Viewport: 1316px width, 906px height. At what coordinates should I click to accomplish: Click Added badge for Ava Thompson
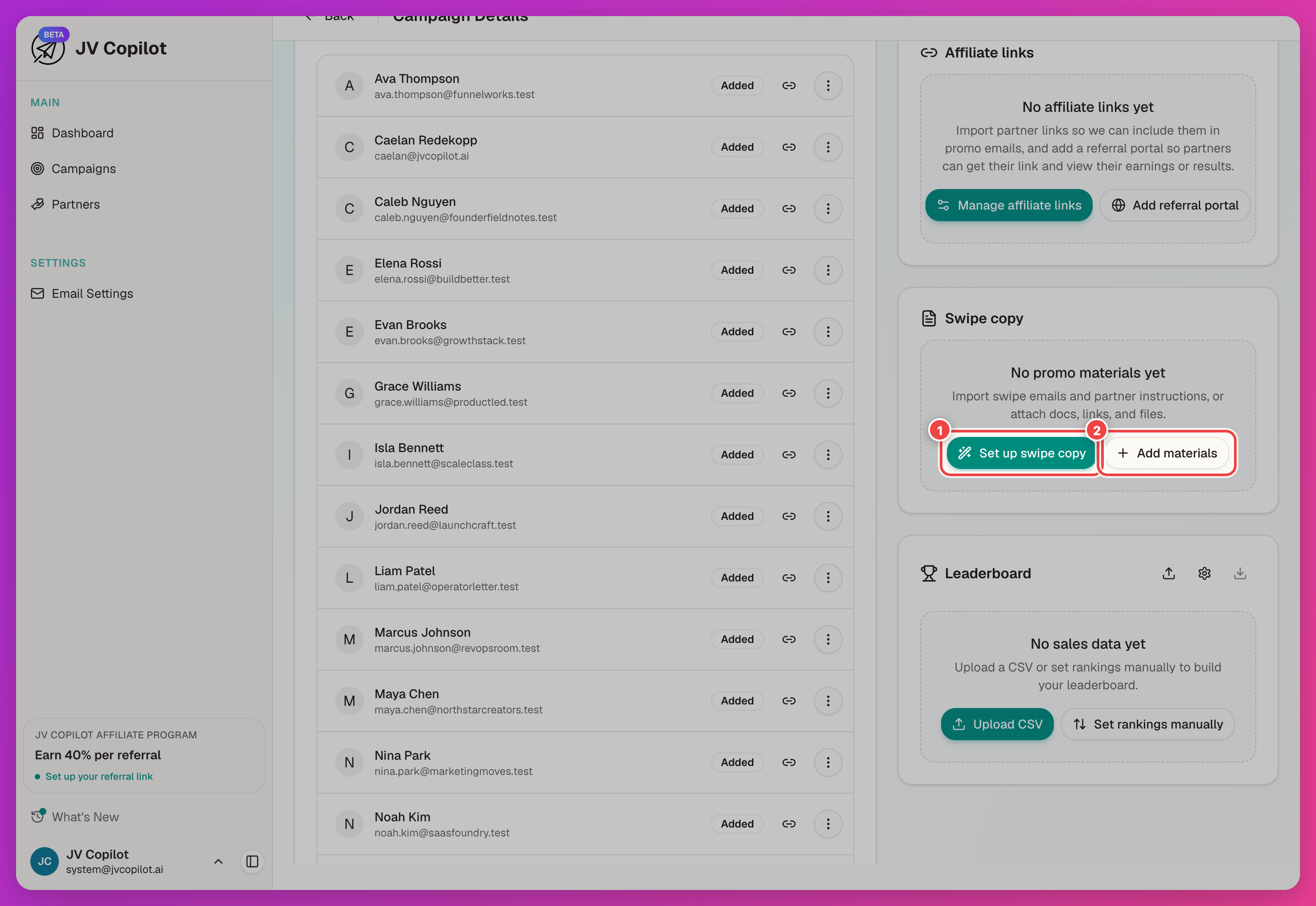pyautogui.click(x=737, y=86)
